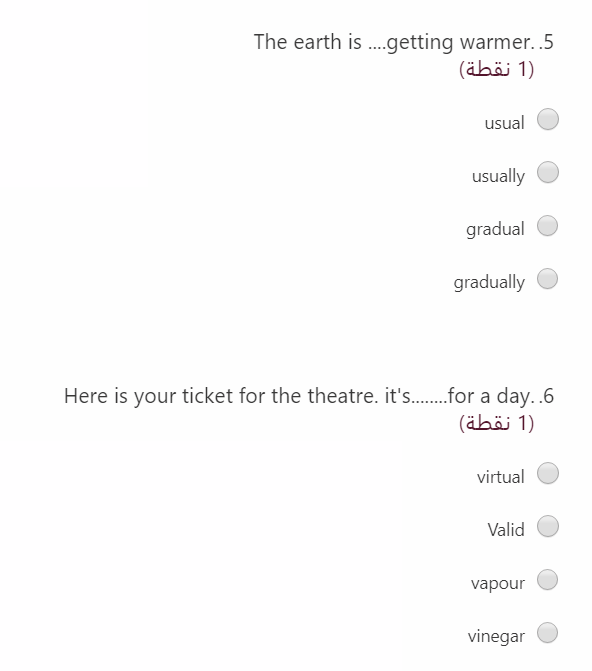Click the 'Valid' answer label text
The width and height of the screenshot is (592, 671).
click(506, 530)
